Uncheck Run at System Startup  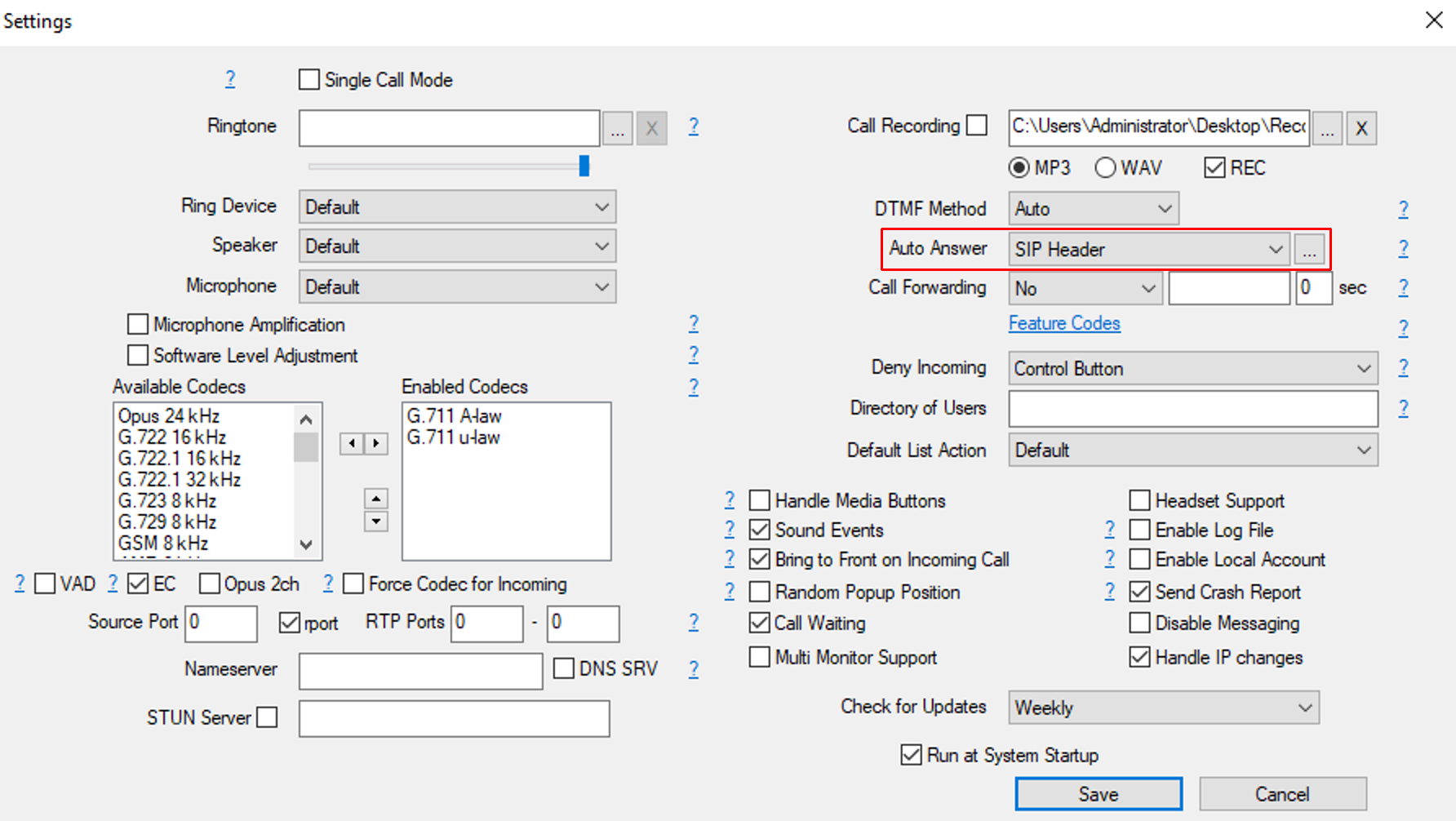pos(911,755)
